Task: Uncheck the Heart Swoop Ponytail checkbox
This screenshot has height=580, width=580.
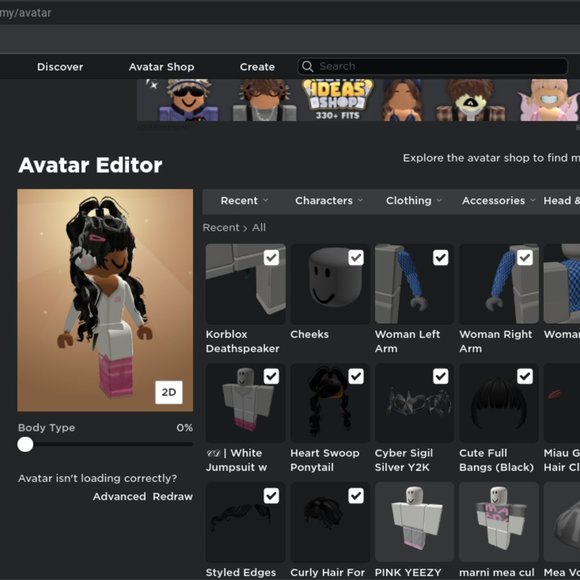Action: (356, 376)
